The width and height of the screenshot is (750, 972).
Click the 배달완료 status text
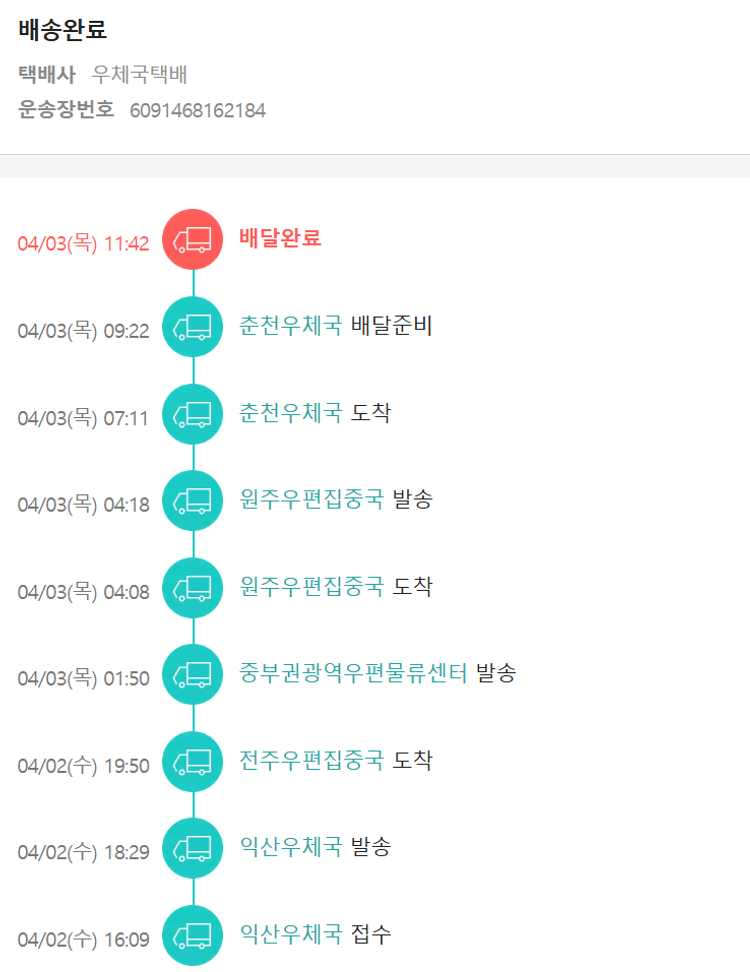tap(280, 238)
